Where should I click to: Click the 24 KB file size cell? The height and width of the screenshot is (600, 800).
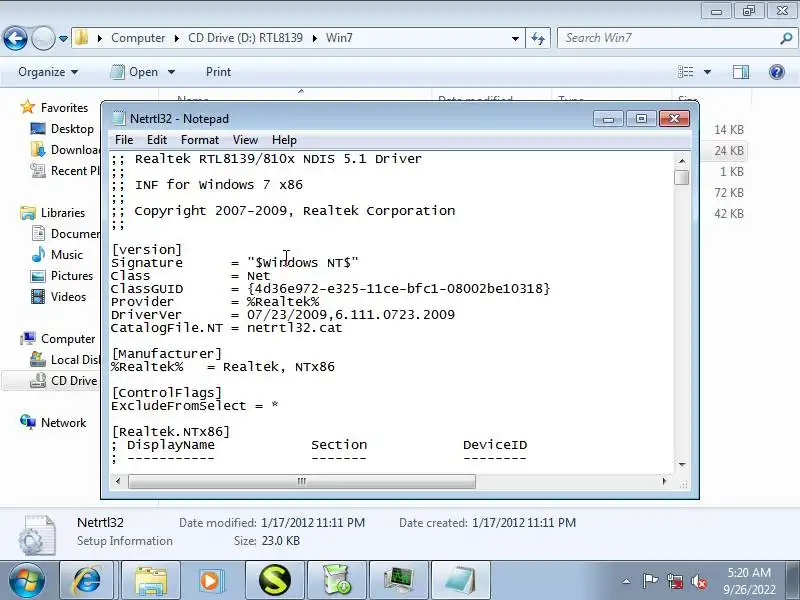[729, 151]
